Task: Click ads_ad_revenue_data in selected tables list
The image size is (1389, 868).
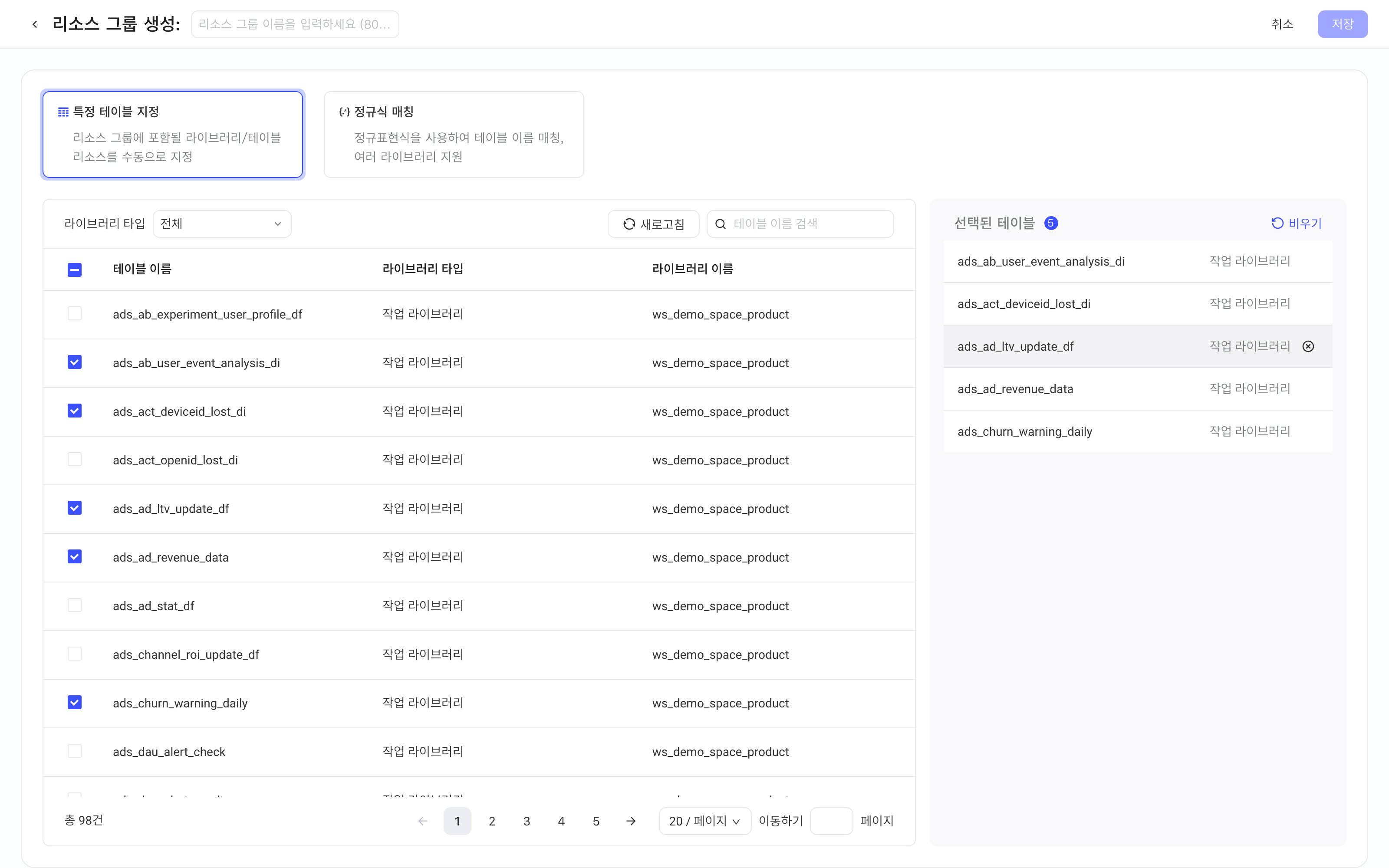Action: pos(1138,389)
